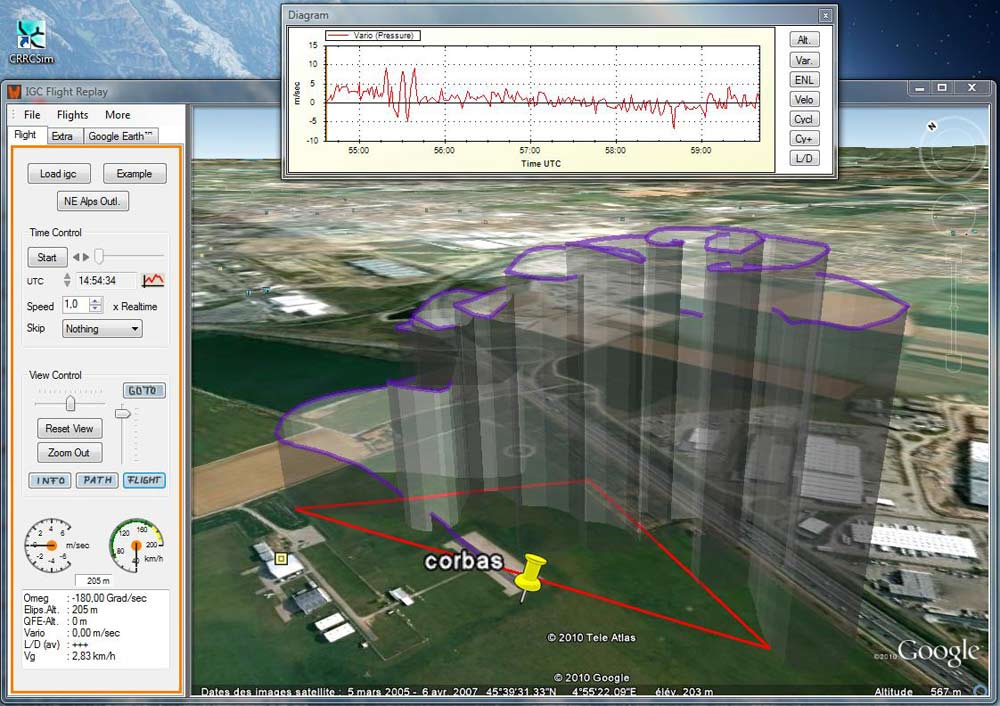Viewport: 1000px width, 706px height.
Task: Open the More menu
Action: 117,115
